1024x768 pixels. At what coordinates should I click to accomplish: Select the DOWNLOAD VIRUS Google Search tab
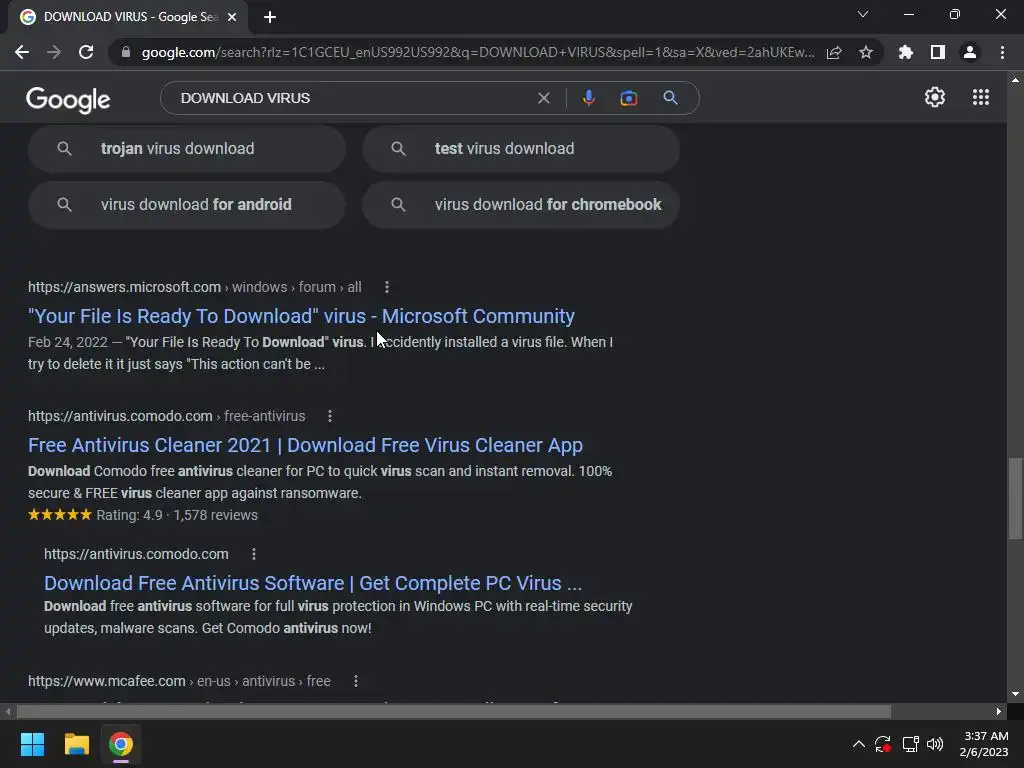pos(128,17)
